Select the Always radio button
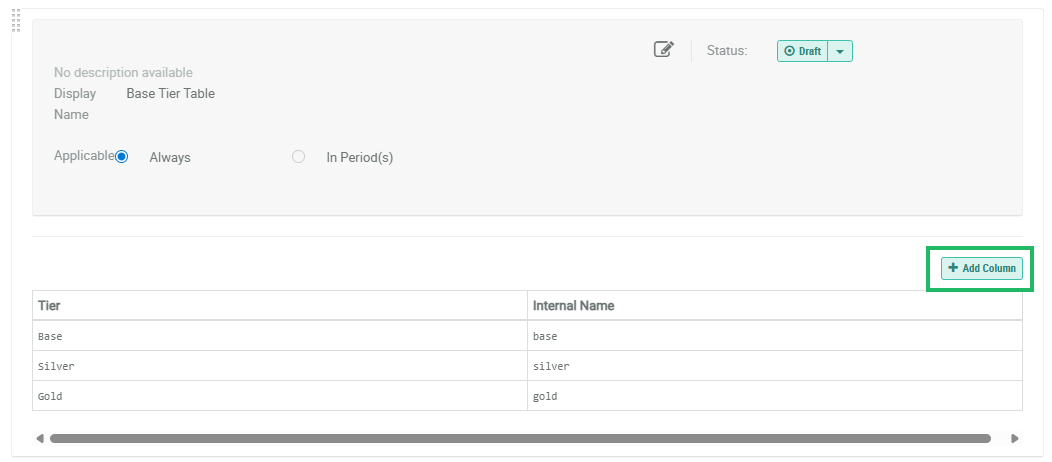 click(x=122, y=157)
